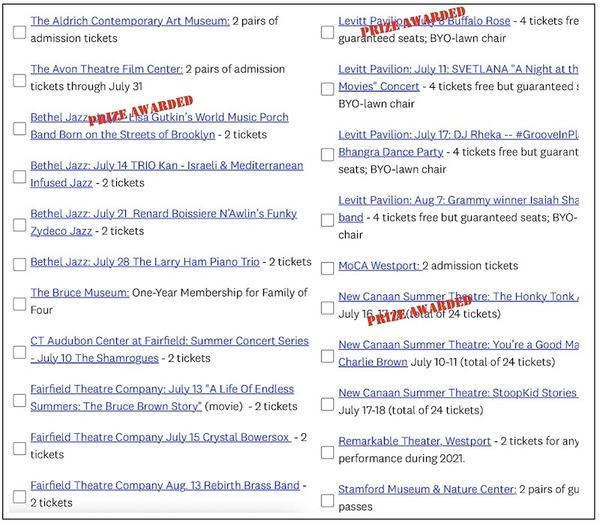Tick the SVETLANA Night at the Movies checkbox

click(x=328, y=89)
